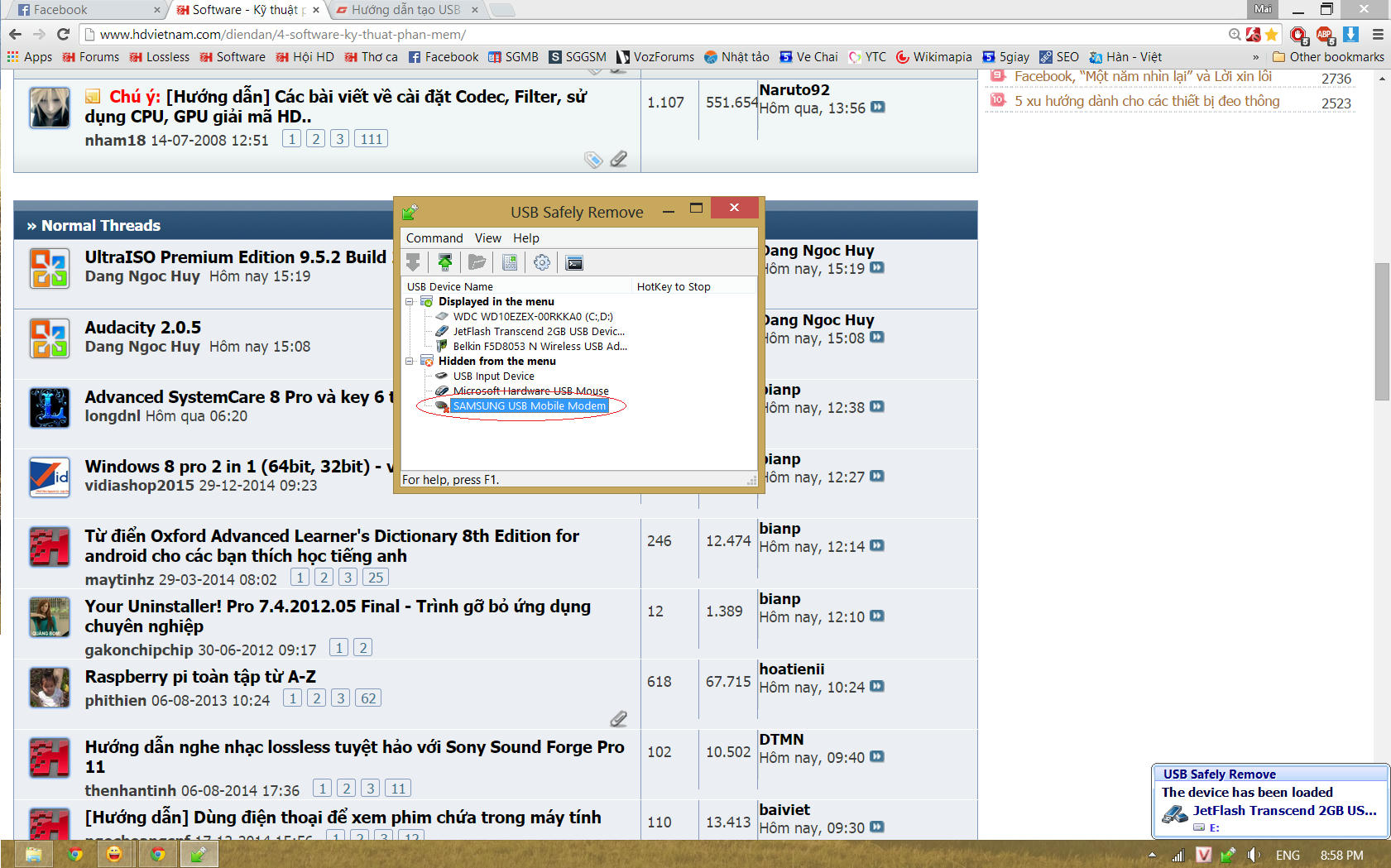The width and height of the screenshot is (1391, 868).
Task: Open the View menu in USB Safely Remove
Action: 487,238
